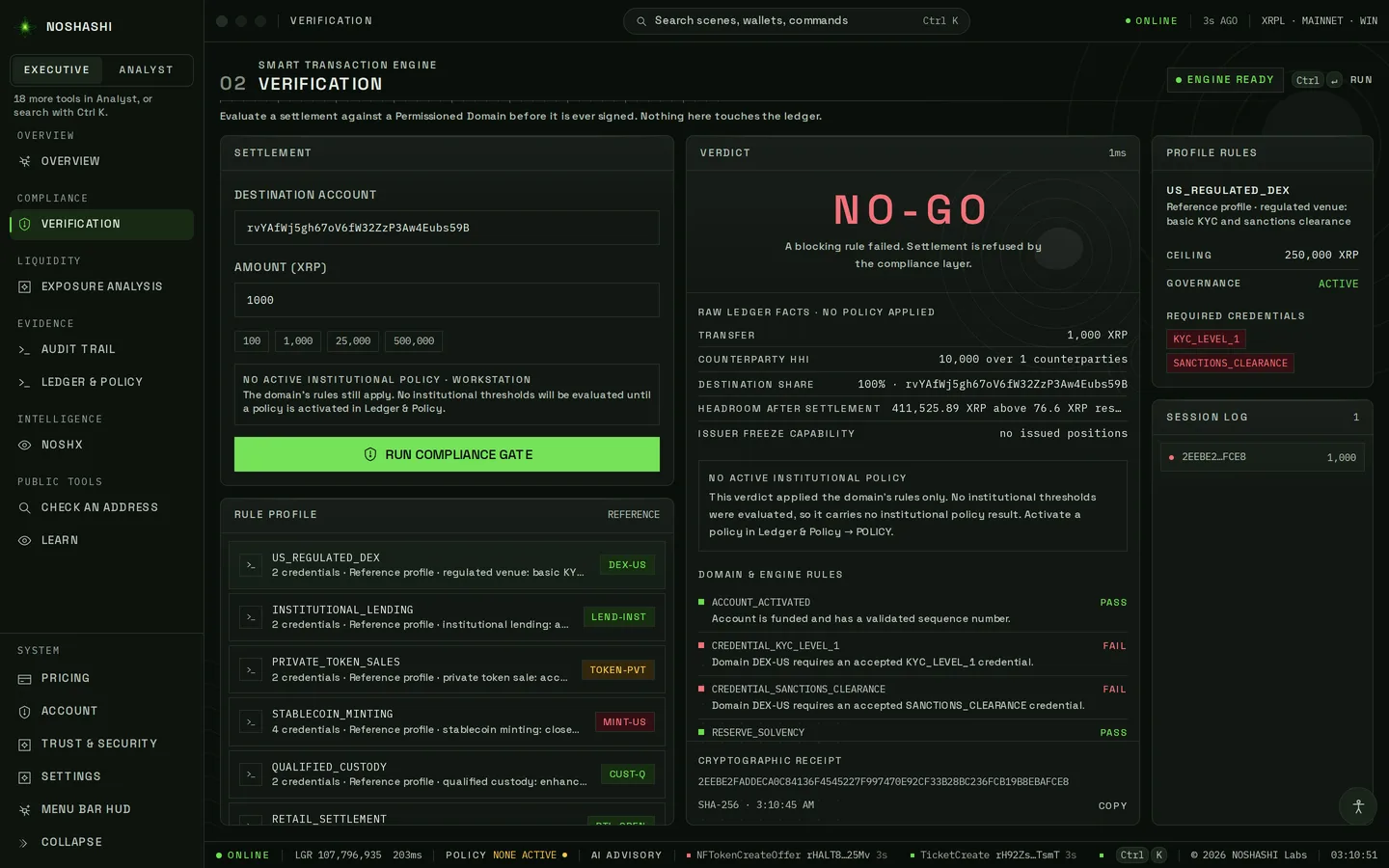Open the Audit Trail page
The width and height of the screenshot is (1389, 868).
click(101, 349)
